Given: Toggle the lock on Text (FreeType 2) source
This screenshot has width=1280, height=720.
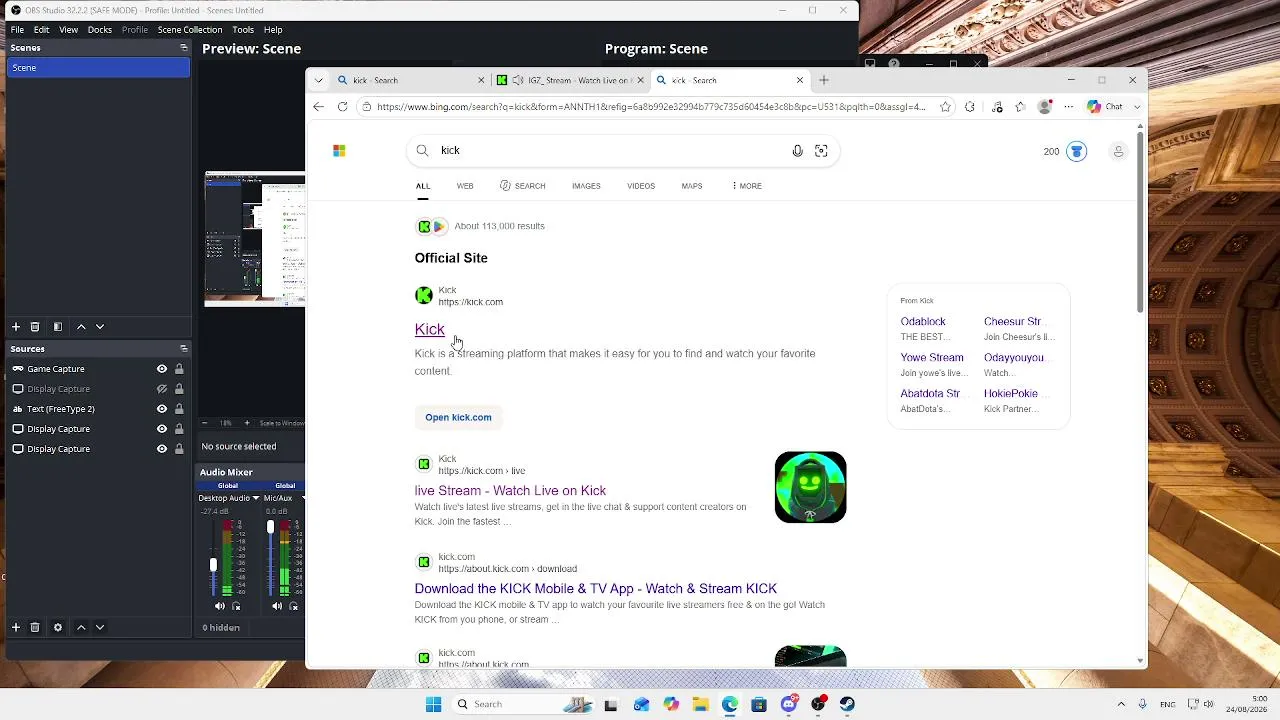Looking at the screenshot, I should coord(179,409).
